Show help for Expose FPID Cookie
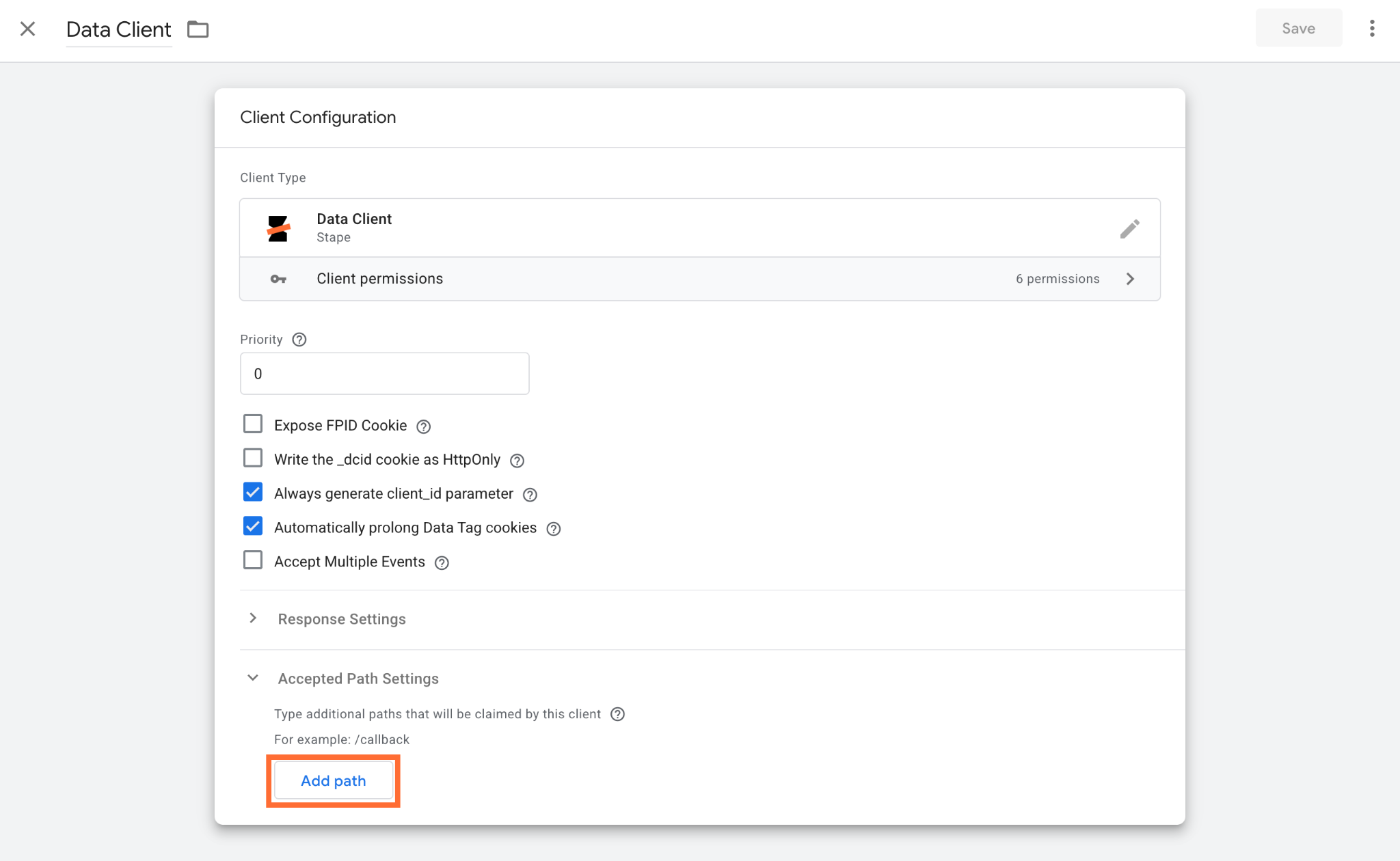Screen dimensions: 1400x861 (x=423, y=426)
